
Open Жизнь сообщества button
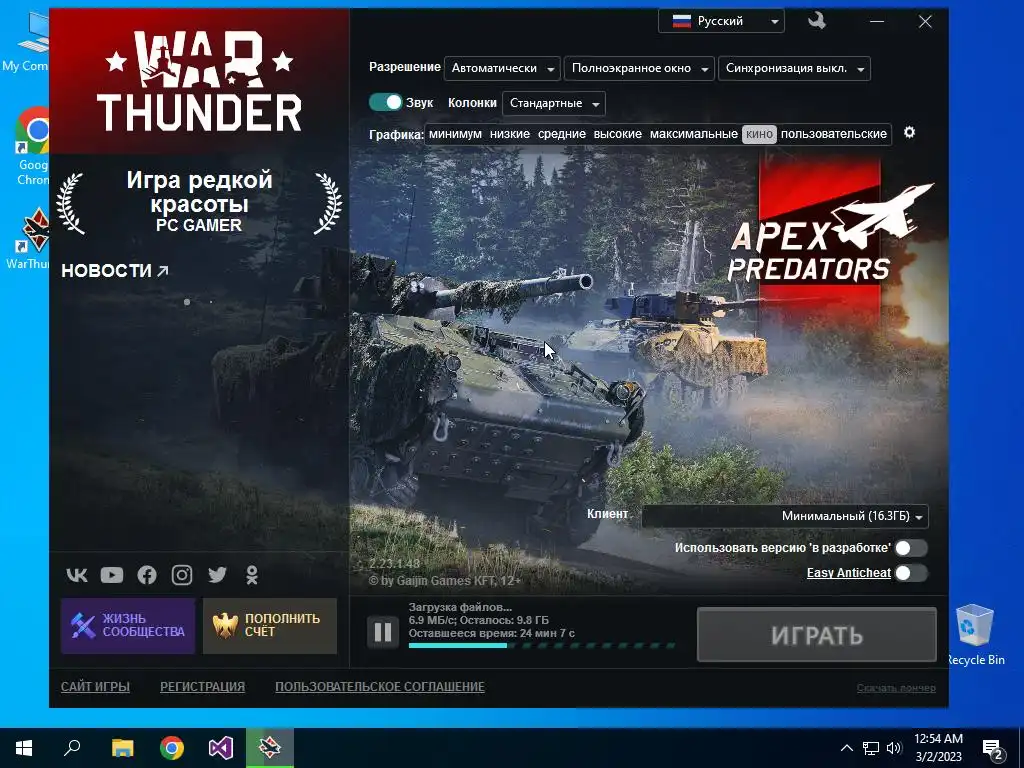tap(128, 626)
